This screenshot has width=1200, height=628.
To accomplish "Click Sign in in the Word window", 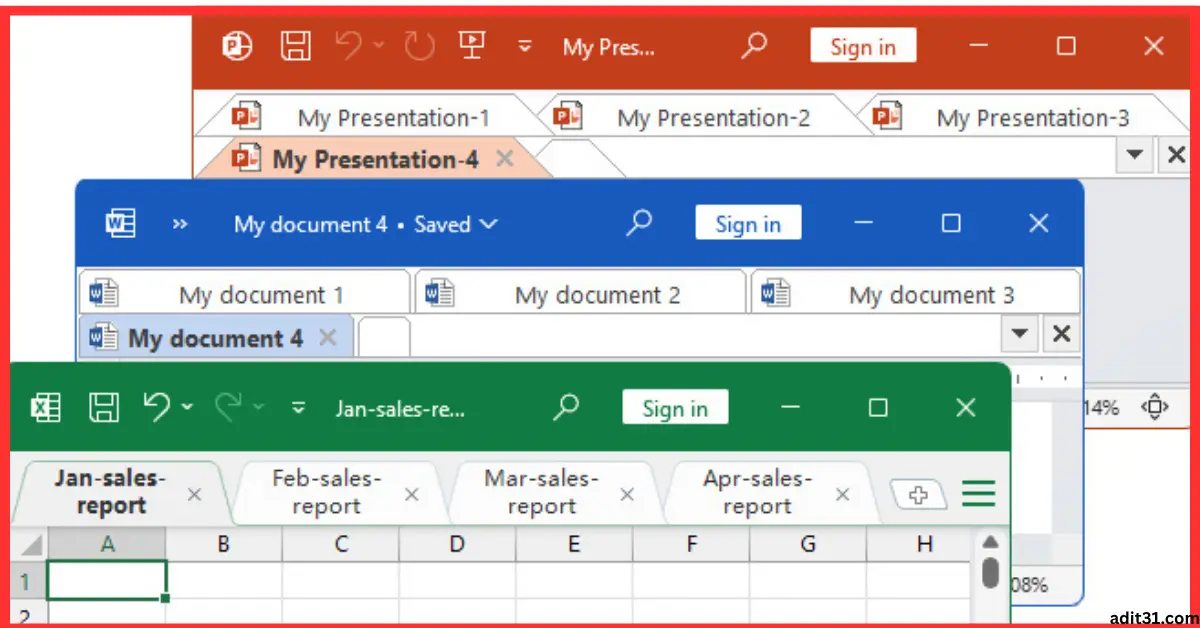I will pos(748,224).
